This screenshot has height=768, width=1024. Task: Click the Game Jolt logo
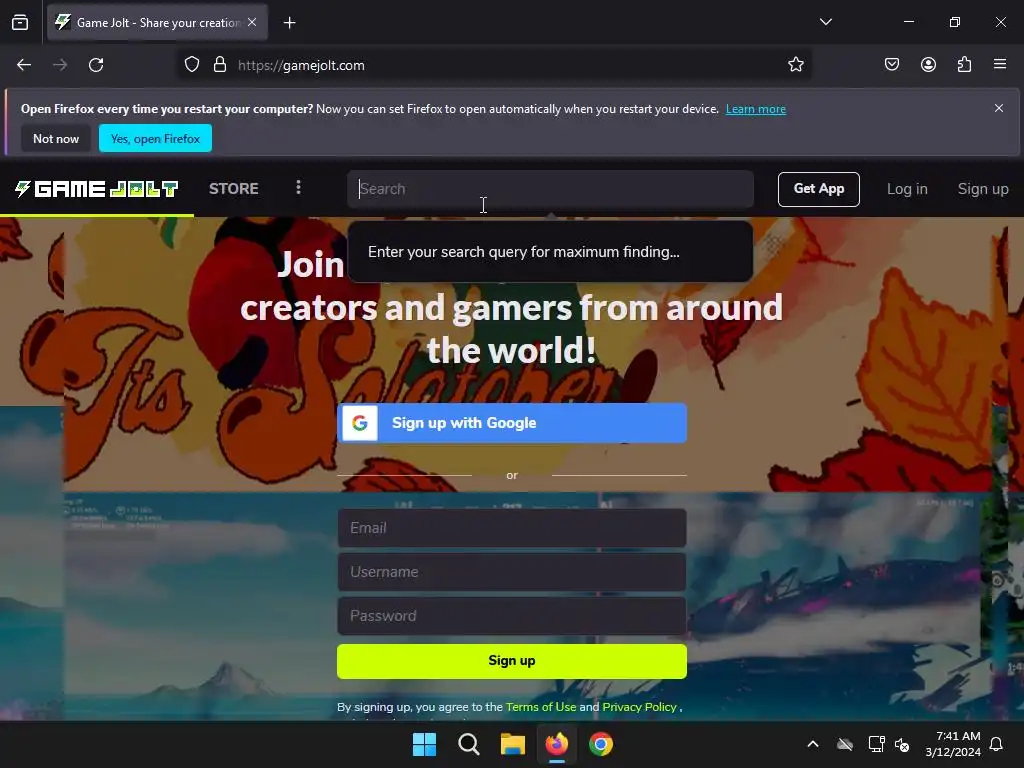tap(97, 189)
